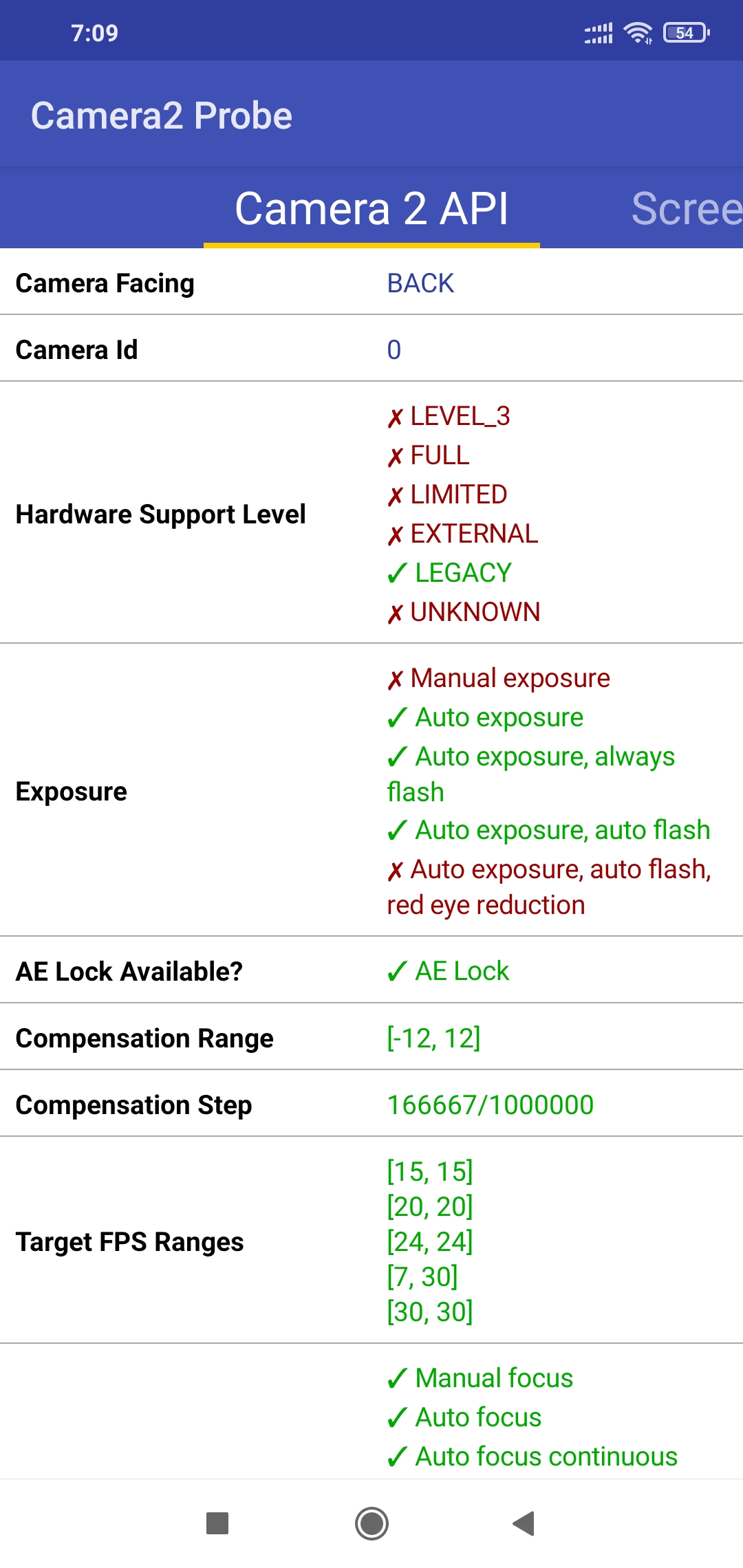
Task: Tap the cellular signal strength icon
Action: [597, 31]
